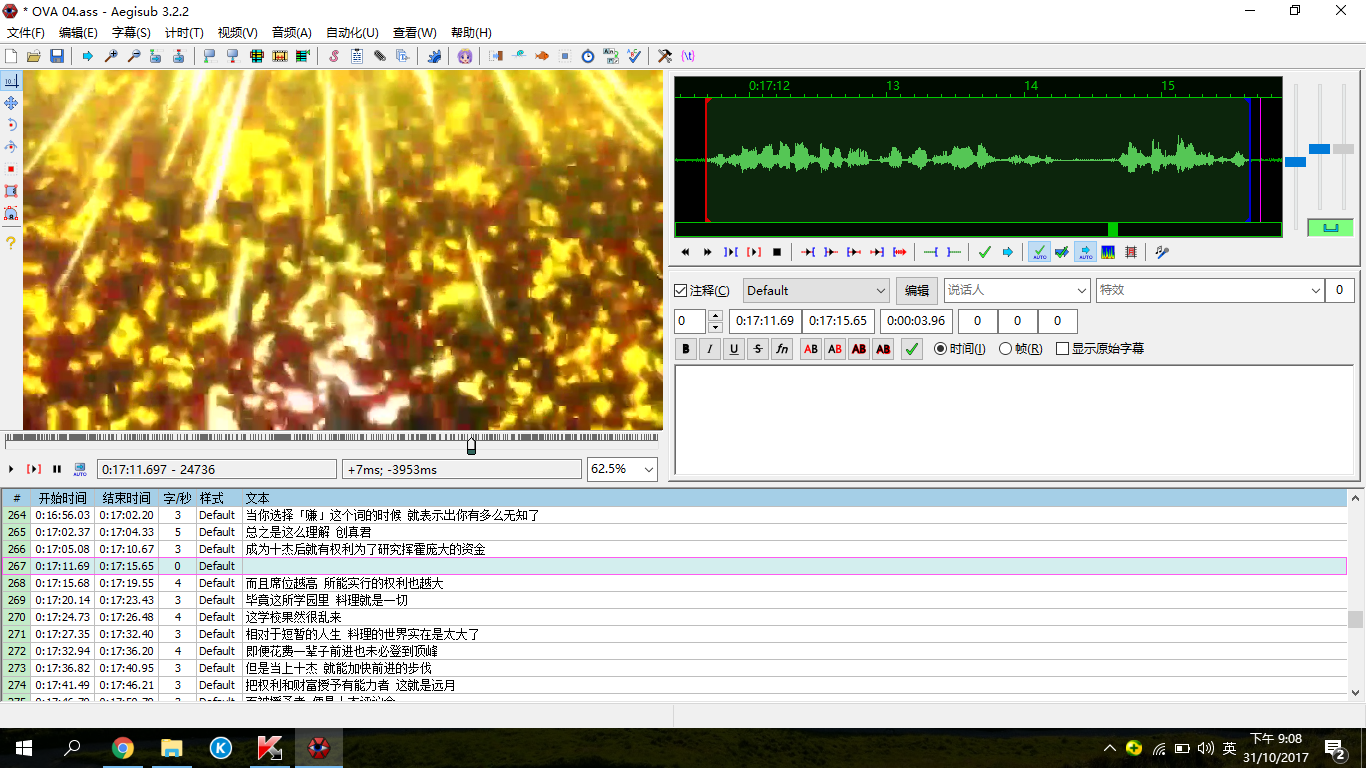Image resolution: width=1366 pixels, height=768 pixels.
Task: Toggle tag hiding mode \t icon
Action: 688,56
